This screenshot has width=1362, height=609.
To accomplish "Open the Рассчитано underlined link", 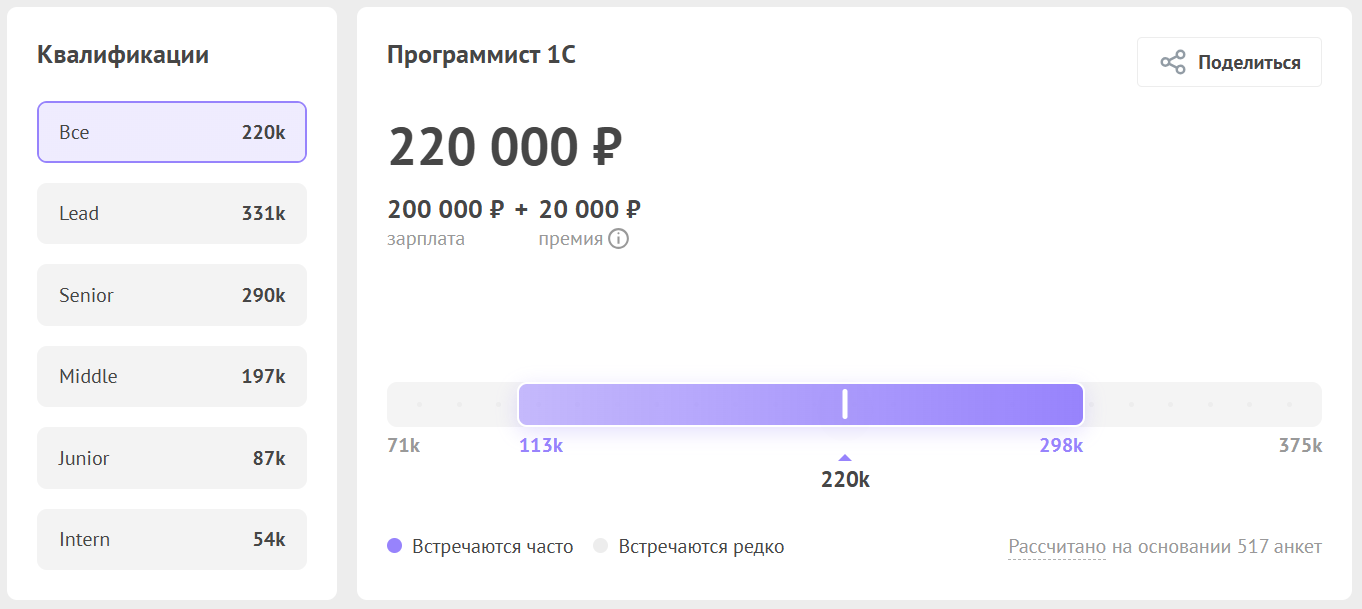I will [1056, 547].
